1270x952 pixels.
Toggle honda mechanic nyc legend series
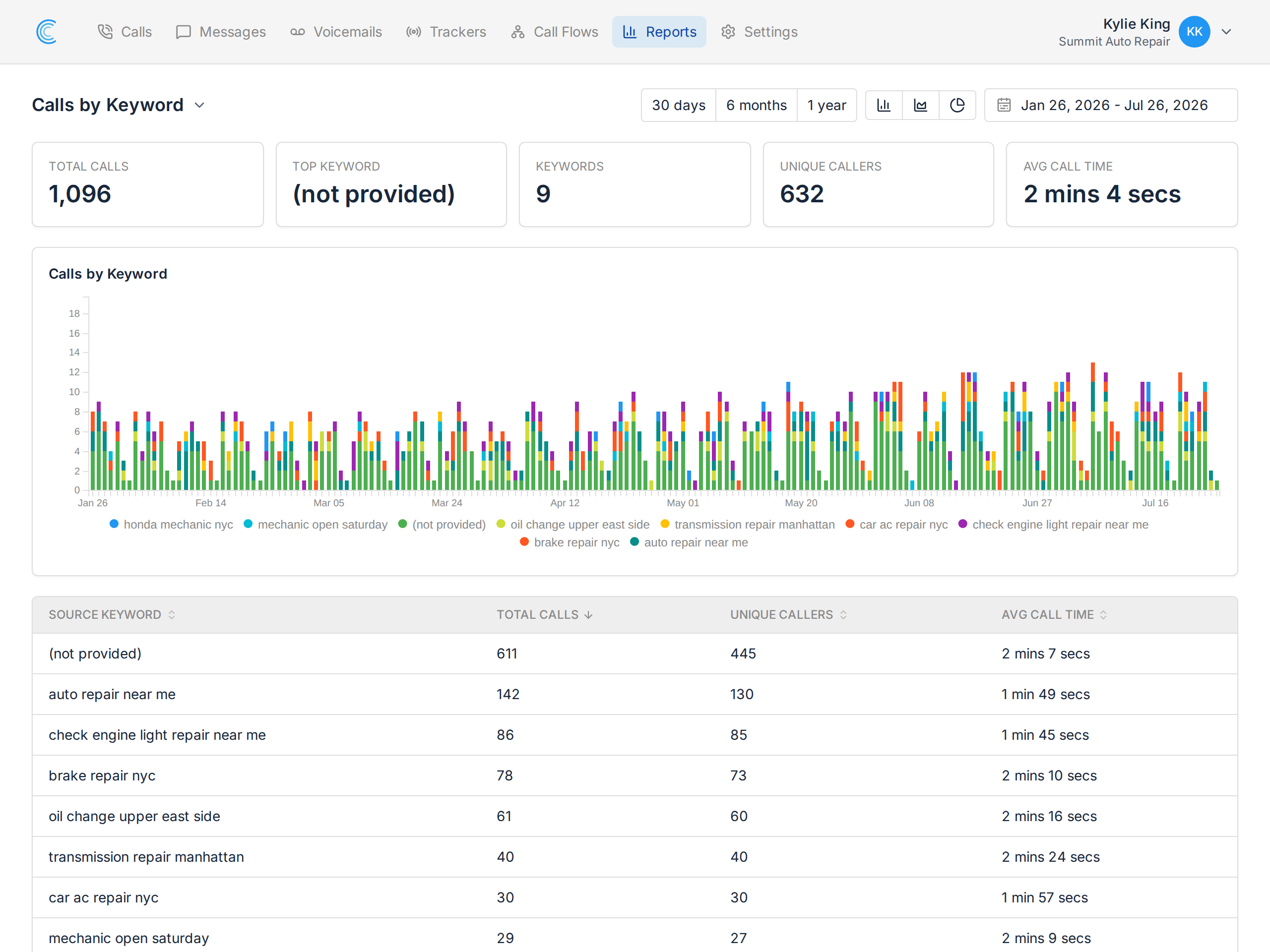click(x=171, y=524)
